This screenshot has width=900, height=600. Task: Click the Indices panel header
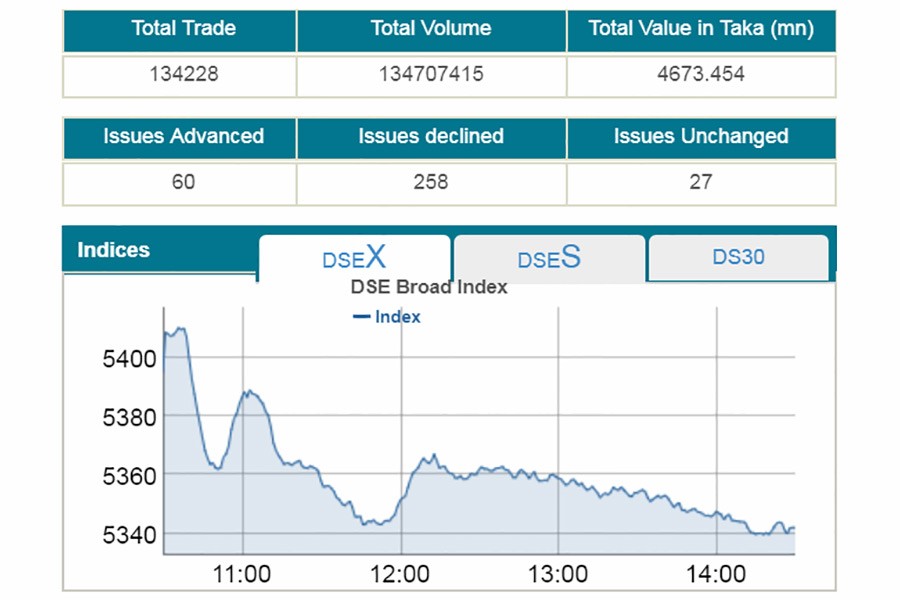[x=114, y=250]
